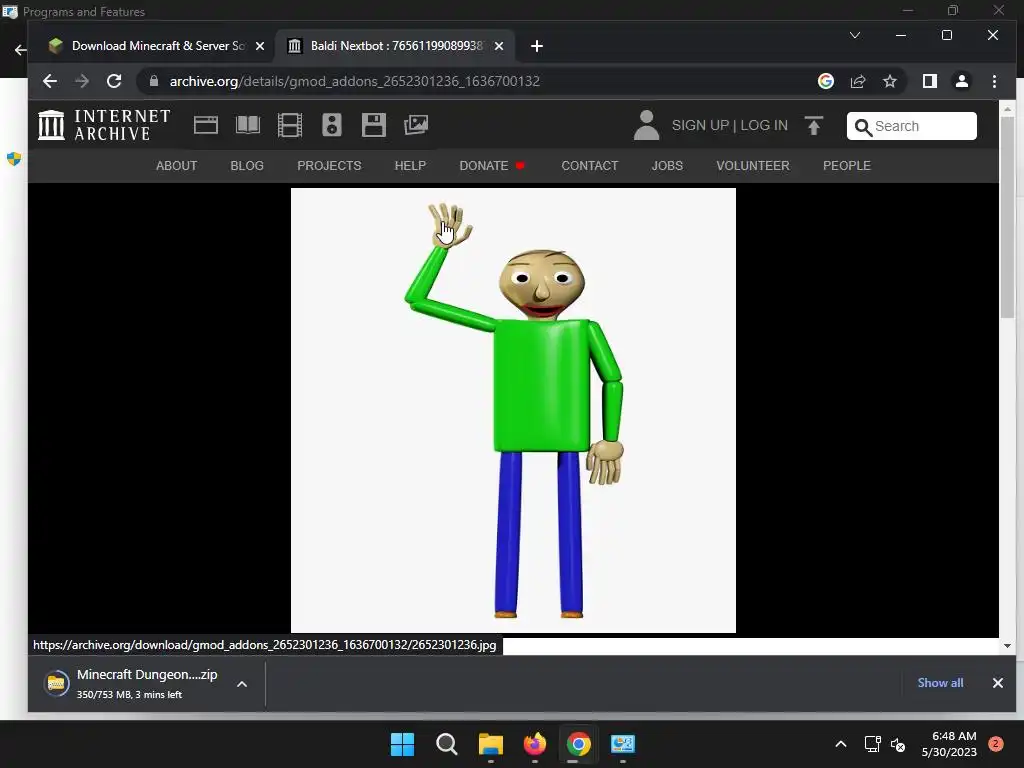Click the SIGN UP link

click(x=700, y=125)
